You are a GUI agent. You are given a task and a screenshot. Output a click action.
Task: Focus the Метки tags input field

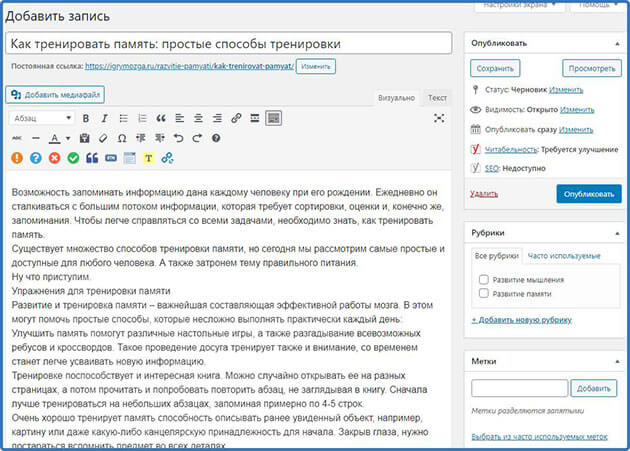pos(520,388)
